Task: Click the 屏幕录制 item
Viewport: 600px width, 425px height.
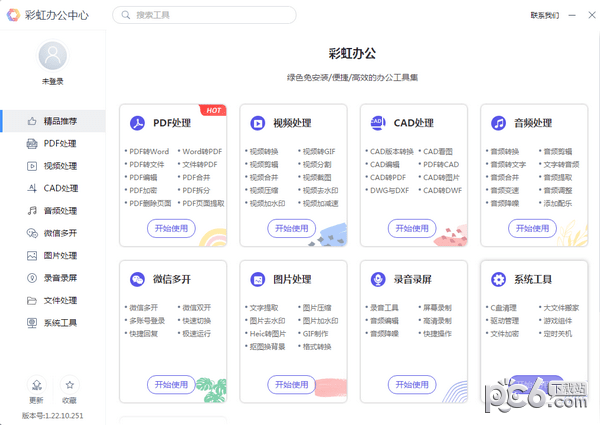Action: (437, 308)
